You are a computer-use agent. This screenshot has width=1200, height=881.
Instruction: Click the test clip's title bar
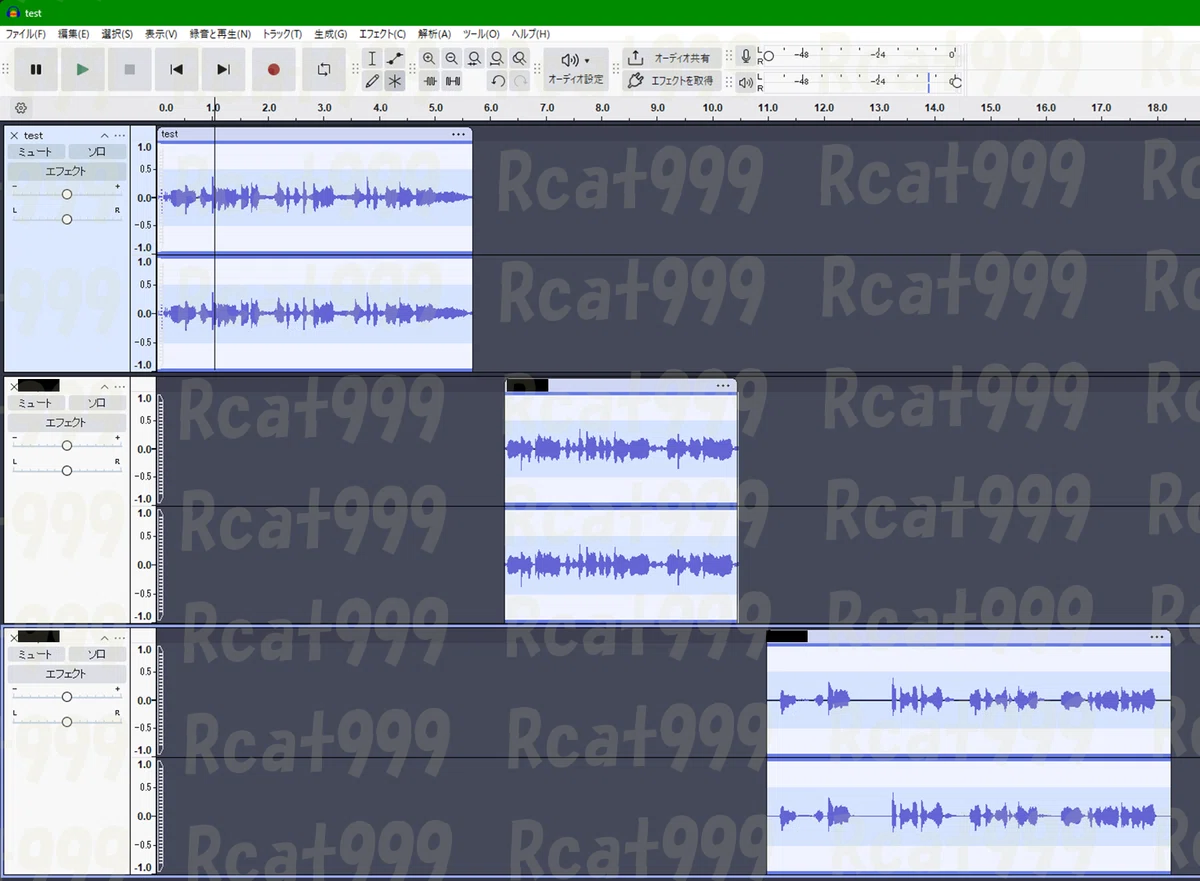(x=315, y=134)
